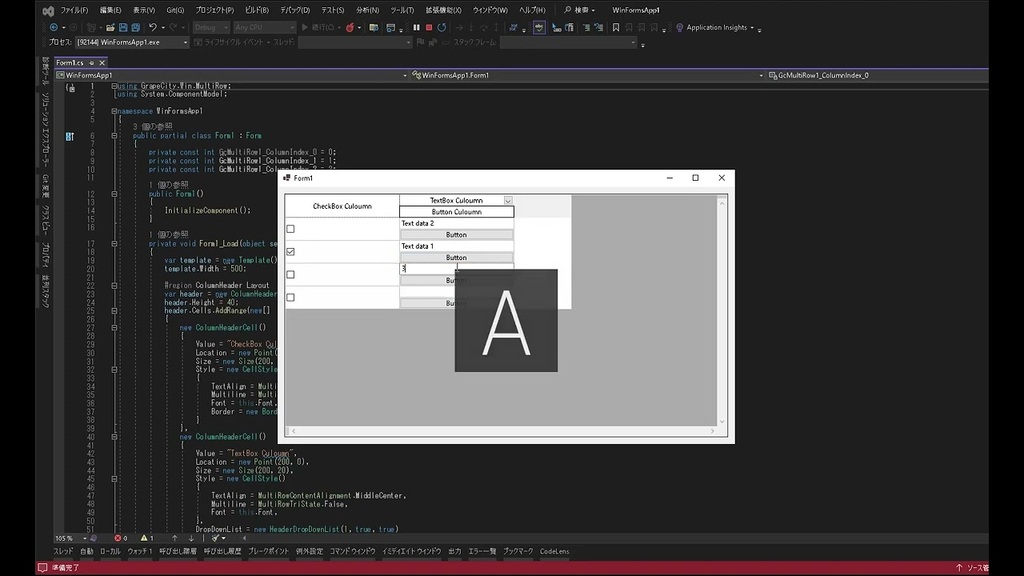Tick the fourth row checkbox in Form1 grid

click(291, 297)
